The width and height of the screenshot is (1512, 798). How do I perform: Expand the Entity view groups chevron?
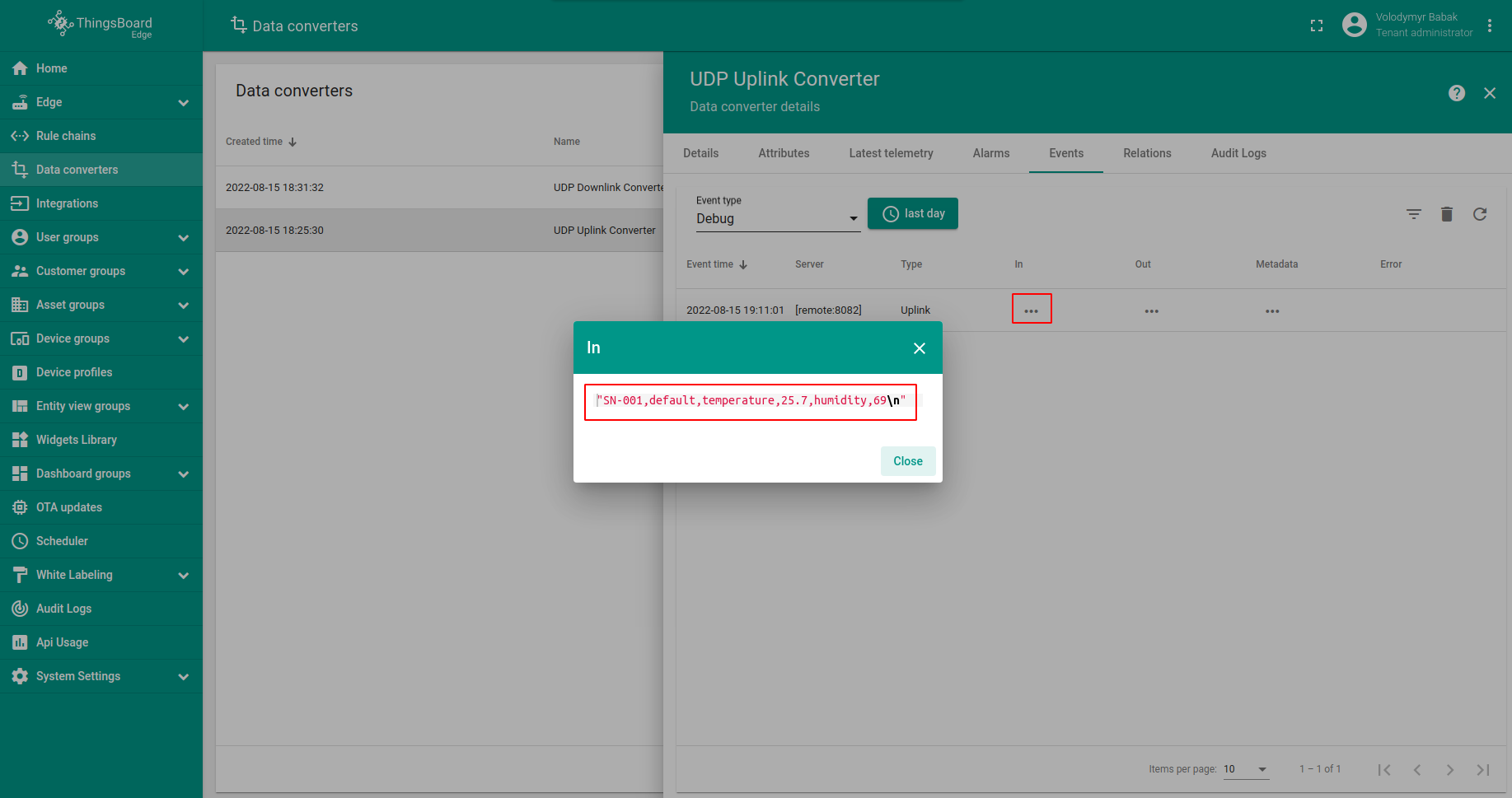(x=184, y=407)
